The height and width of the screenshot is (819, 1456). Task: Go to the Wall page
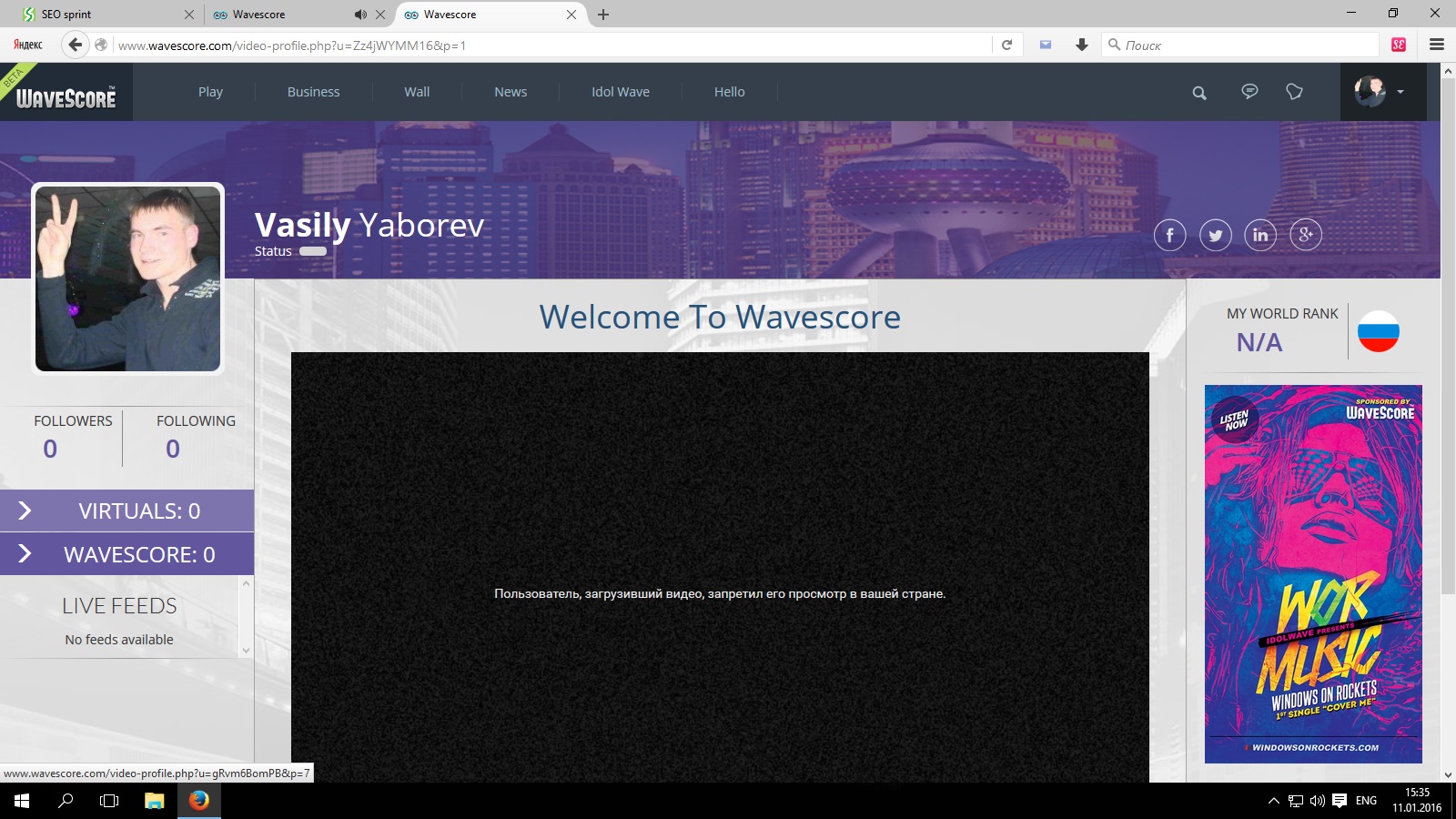pyautogui.click(x=417, y=92)
